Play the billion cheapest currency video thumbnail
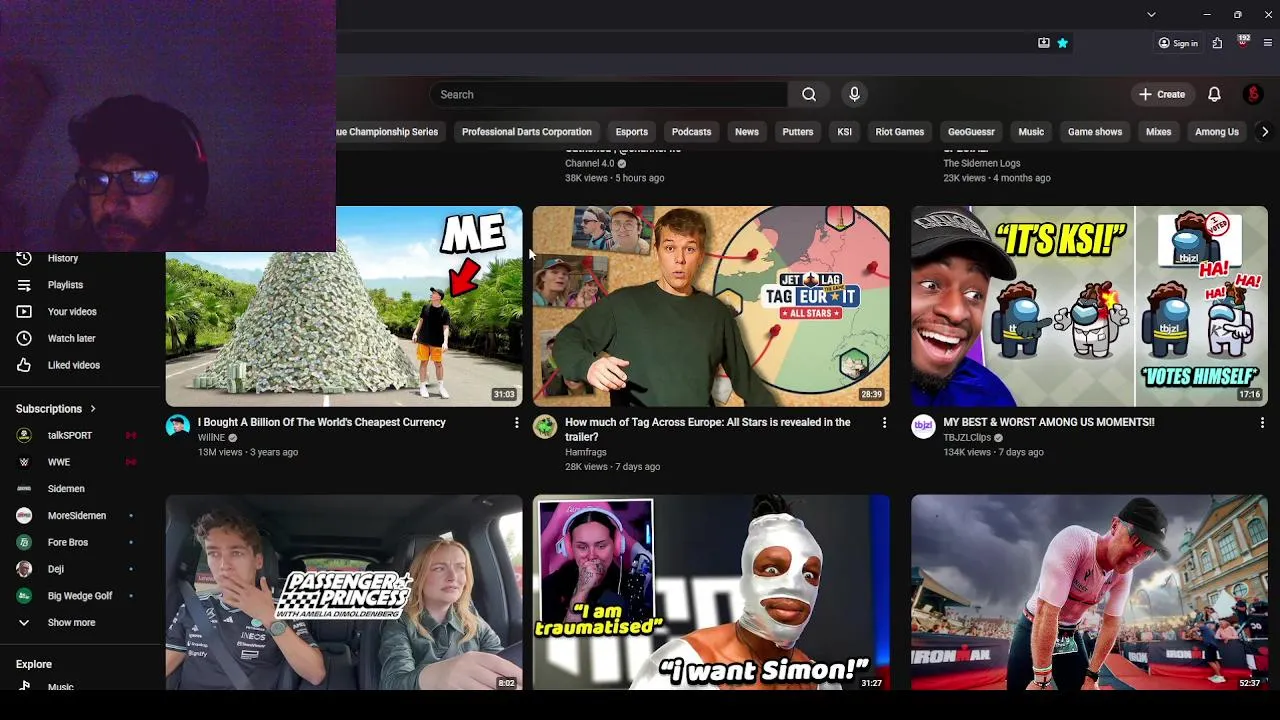Viewport: 1280px width, 720px height. (344, 306)
